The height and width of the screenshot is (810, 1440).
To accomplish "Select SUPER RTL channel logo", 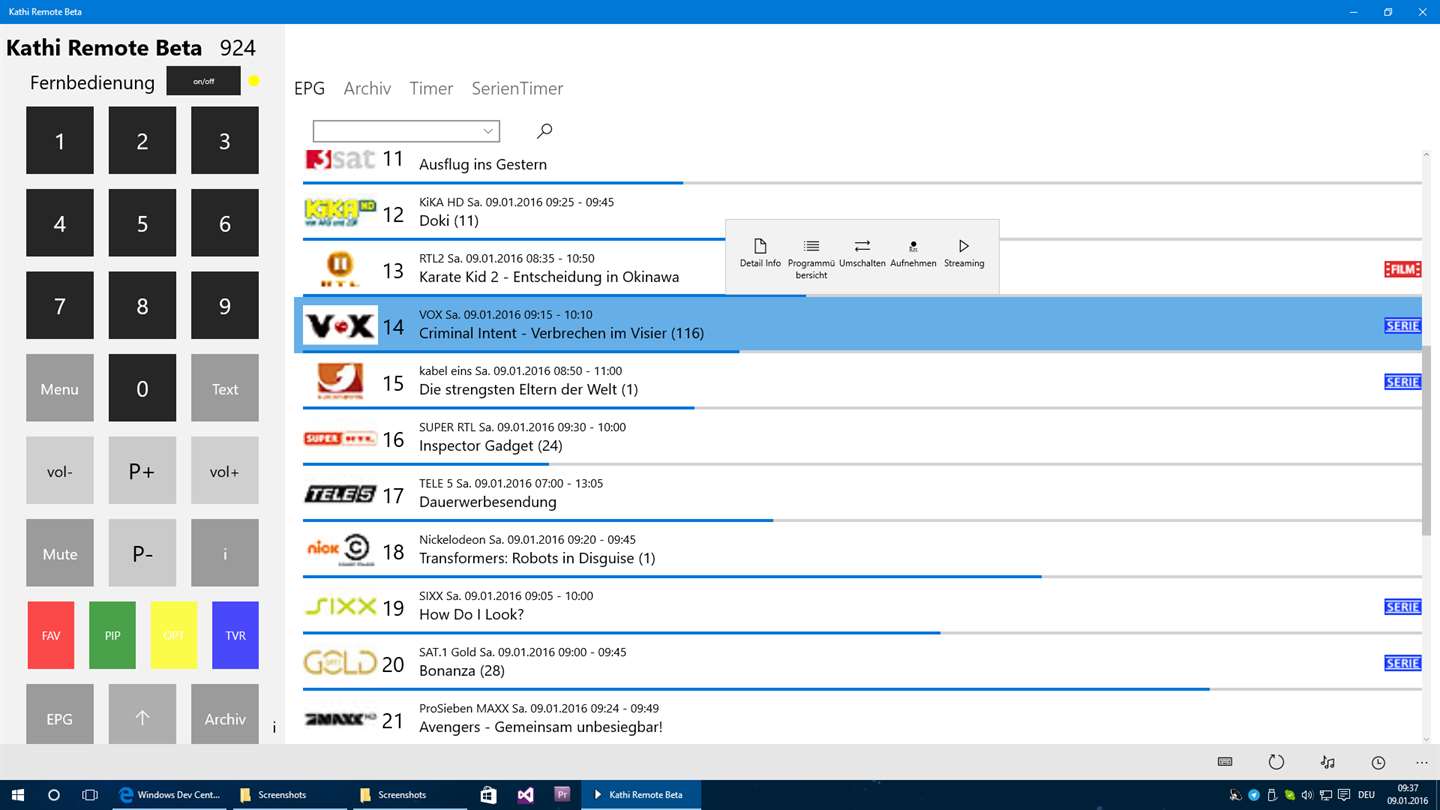I will pyautogui.click(x=340, y=438).
